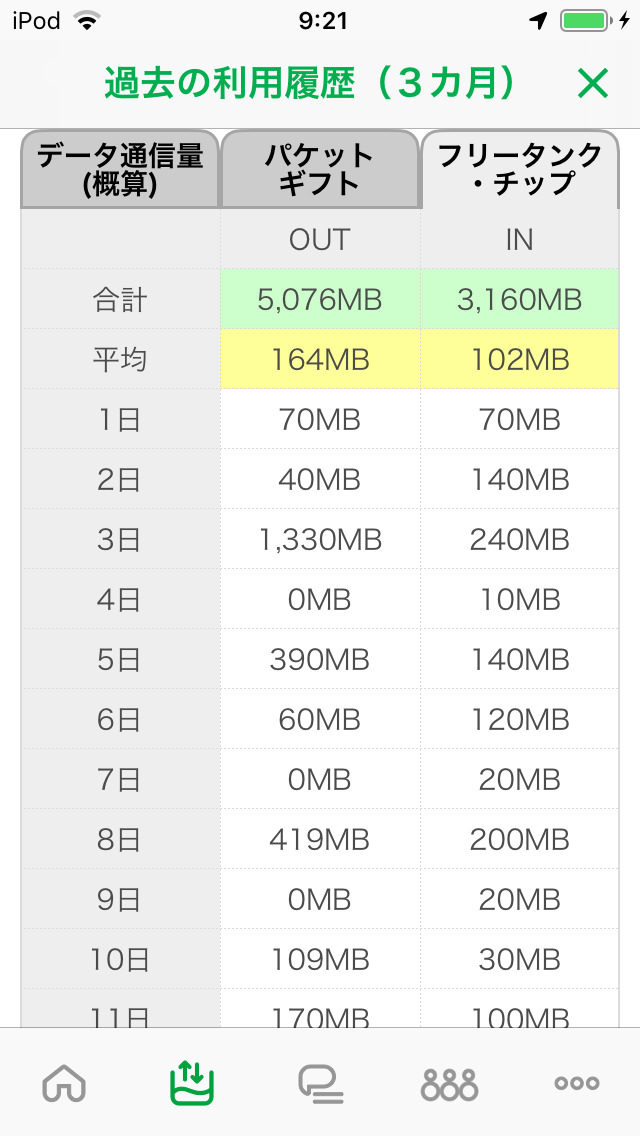Tap the location arrow status icon
The image size is (640, 1136).
(538, 21)
